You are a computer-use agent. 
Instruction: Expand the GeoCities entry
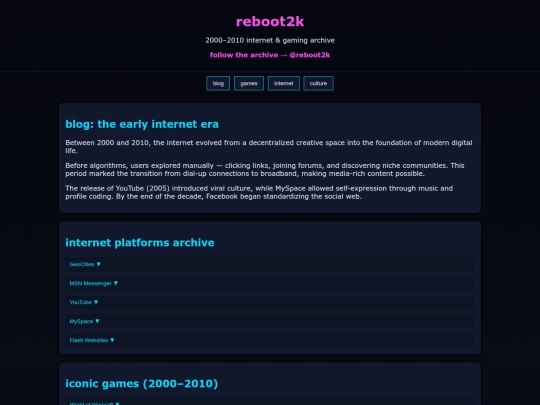pos(270,264)
